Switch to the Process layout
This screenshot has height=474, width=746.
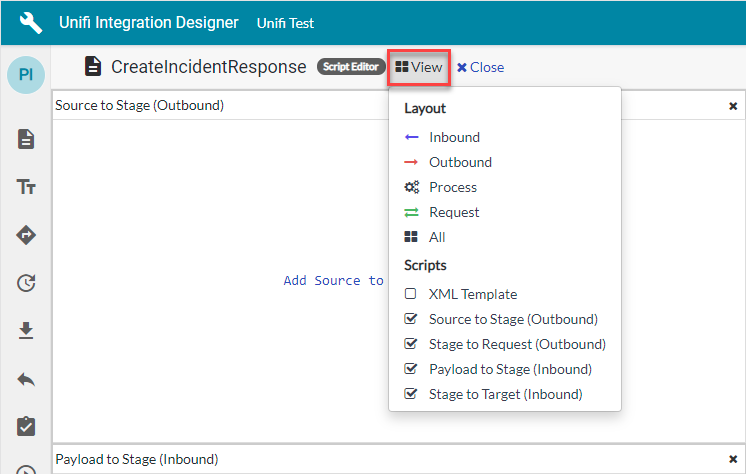452,188
